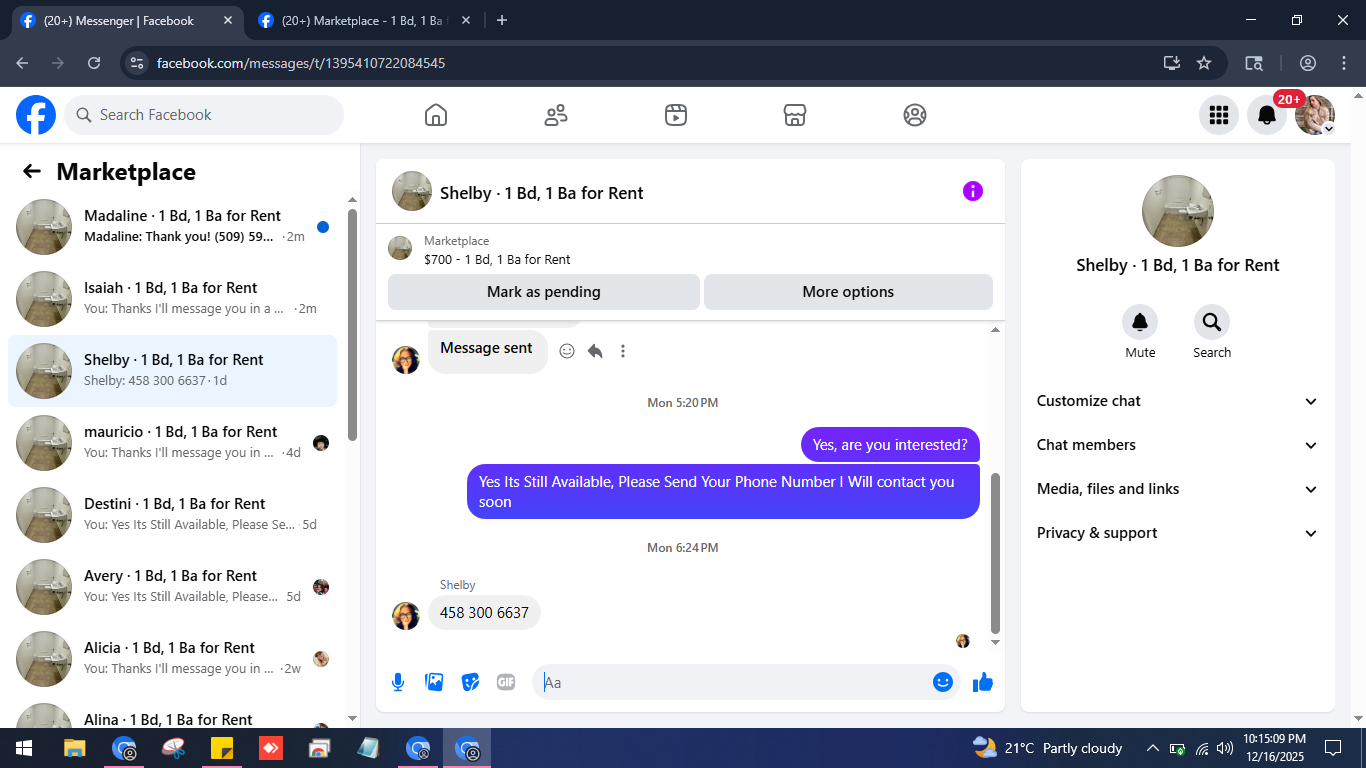
Task: Switch to Messenger | Facebook browser tab
Action: 126,20
